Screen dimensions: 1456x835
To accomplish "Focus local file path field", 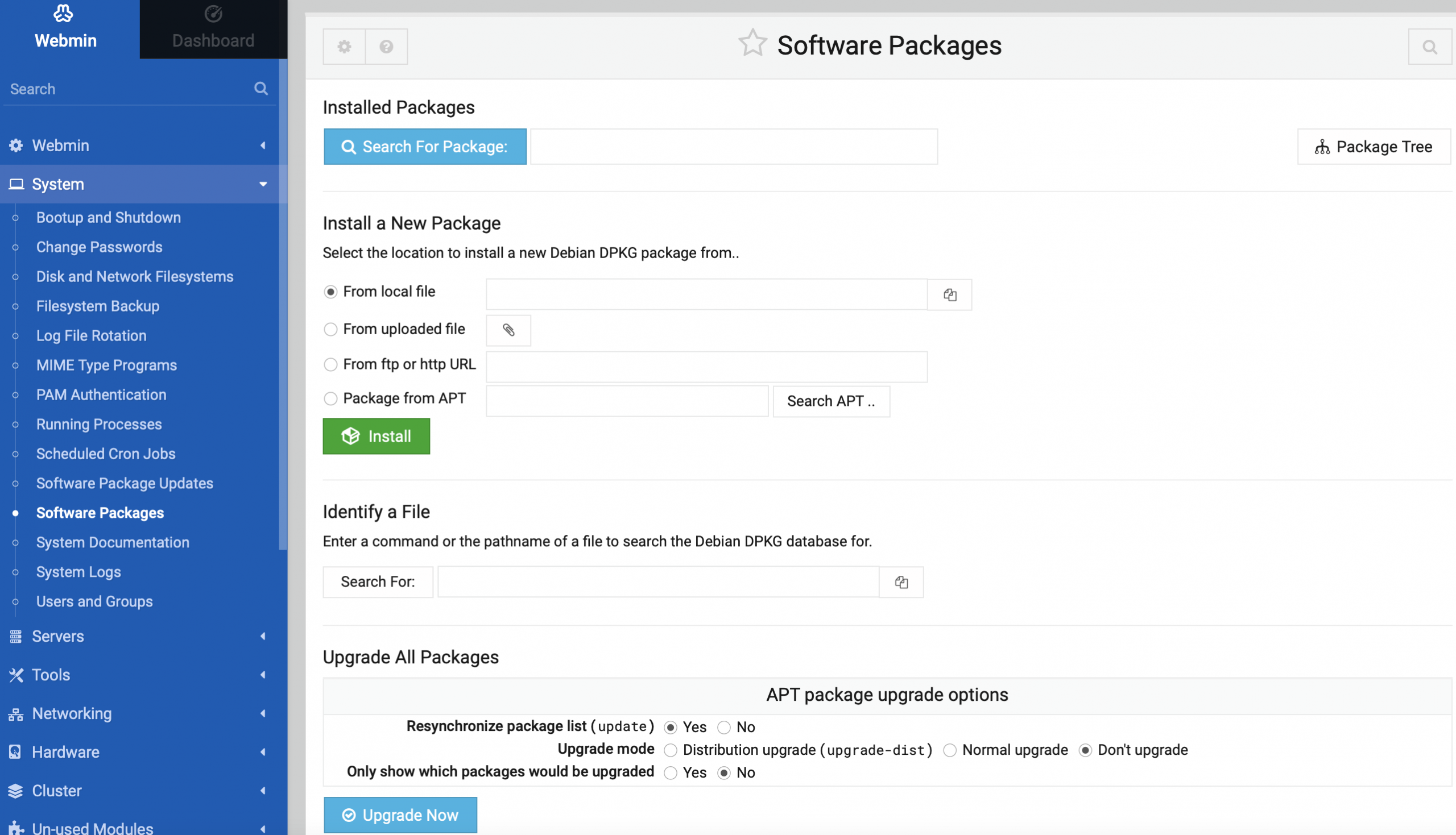I will click(707, 295).
